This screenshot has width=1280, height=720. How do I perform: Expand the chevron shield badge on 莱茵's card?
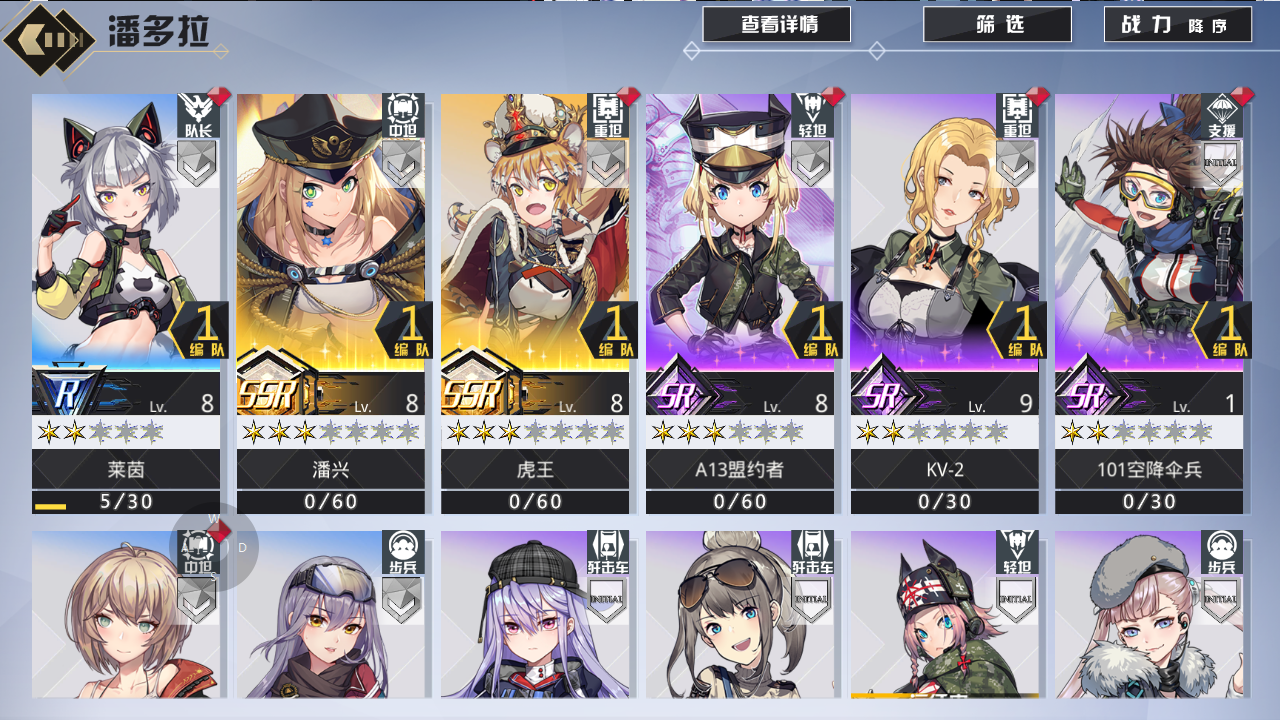(x=197, y=163)
